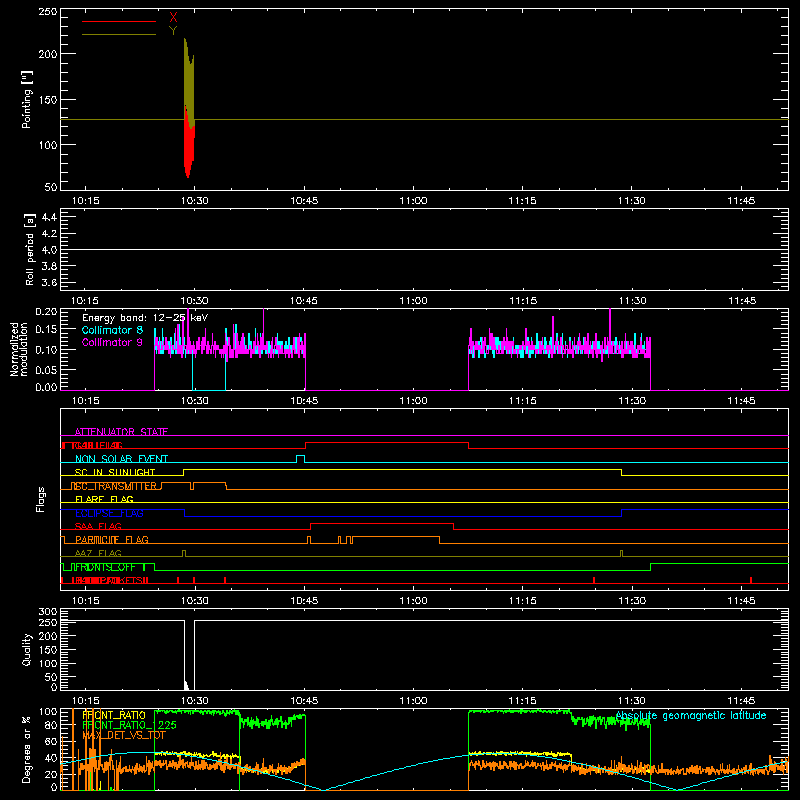The image size is (800, 800).
Task: Click the 10:45 tick label under the Quality plot
Action: [304, 701]
